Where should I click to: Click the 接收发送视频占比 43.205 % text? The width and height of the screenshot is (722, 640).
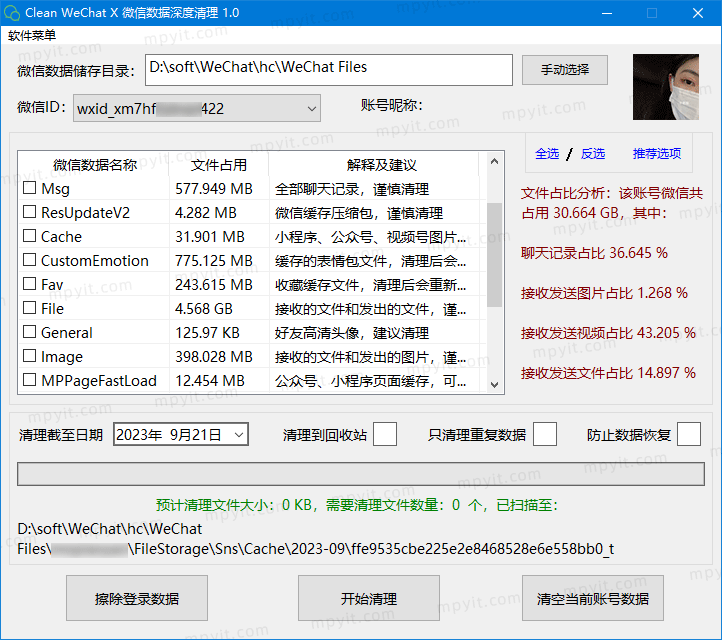coord(608,333)
